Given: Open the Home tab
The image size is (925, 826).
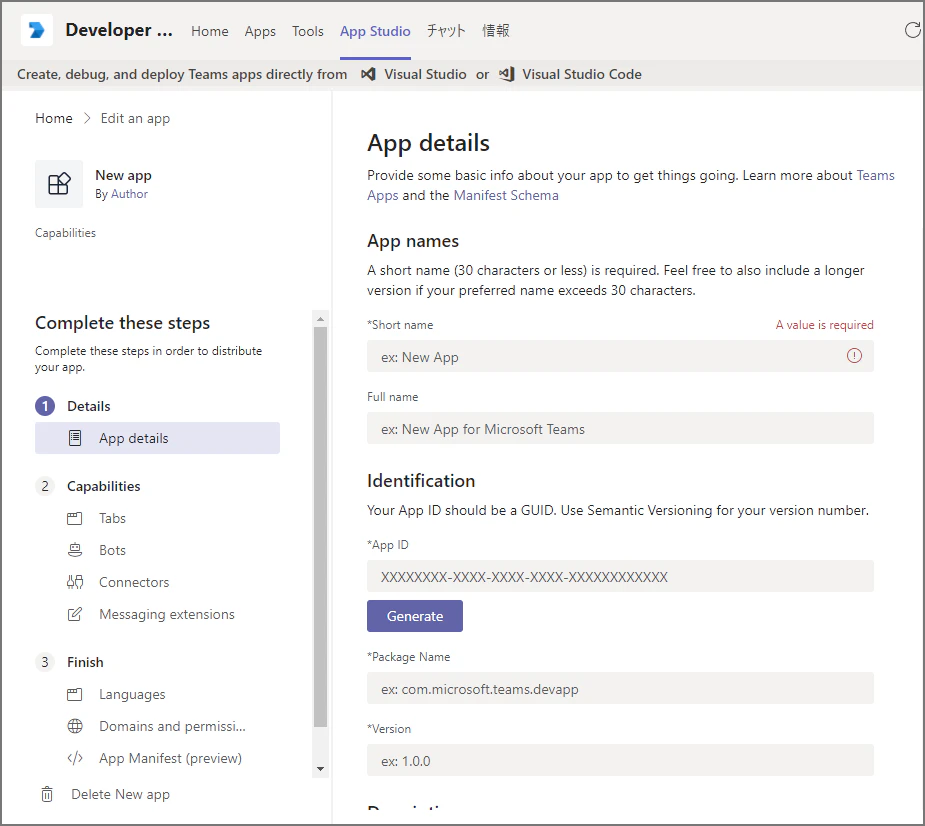Looking at the screenshot, I should coord(209,31).
